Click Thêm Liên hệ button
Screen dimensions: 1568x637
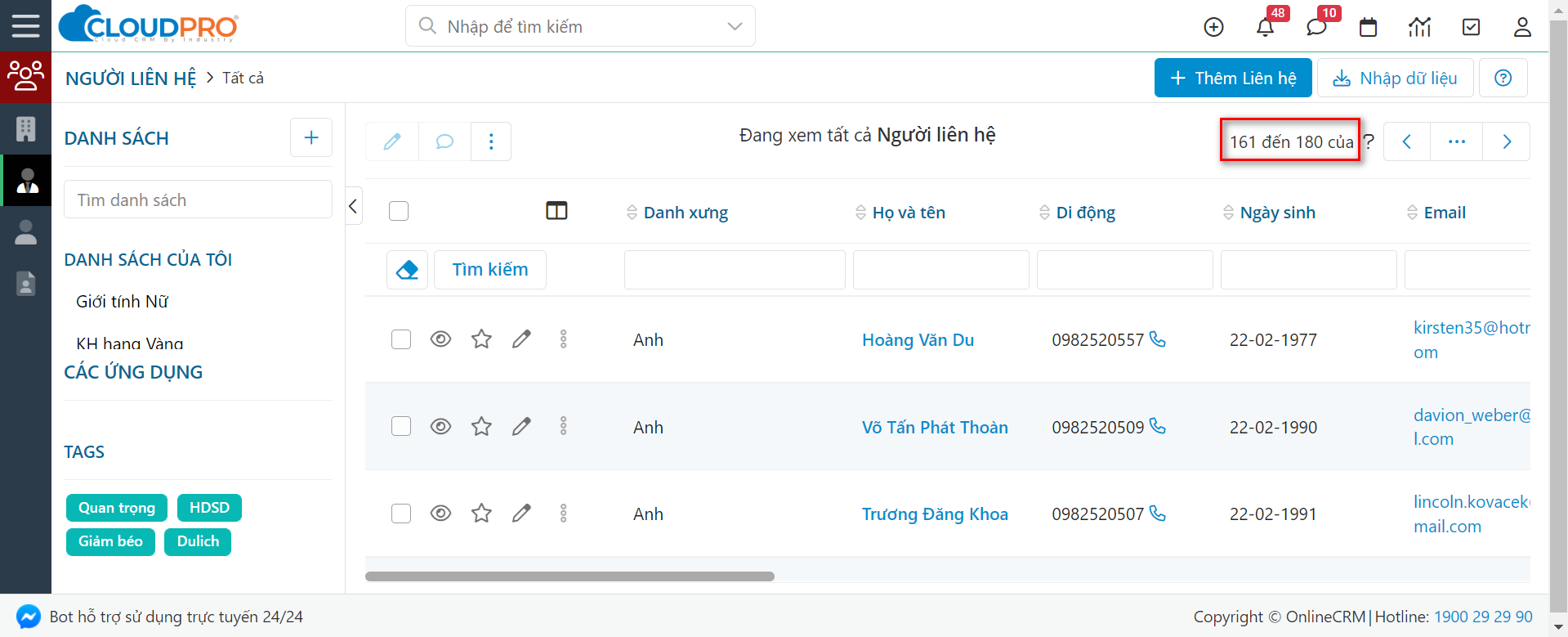click(1233, 78)
